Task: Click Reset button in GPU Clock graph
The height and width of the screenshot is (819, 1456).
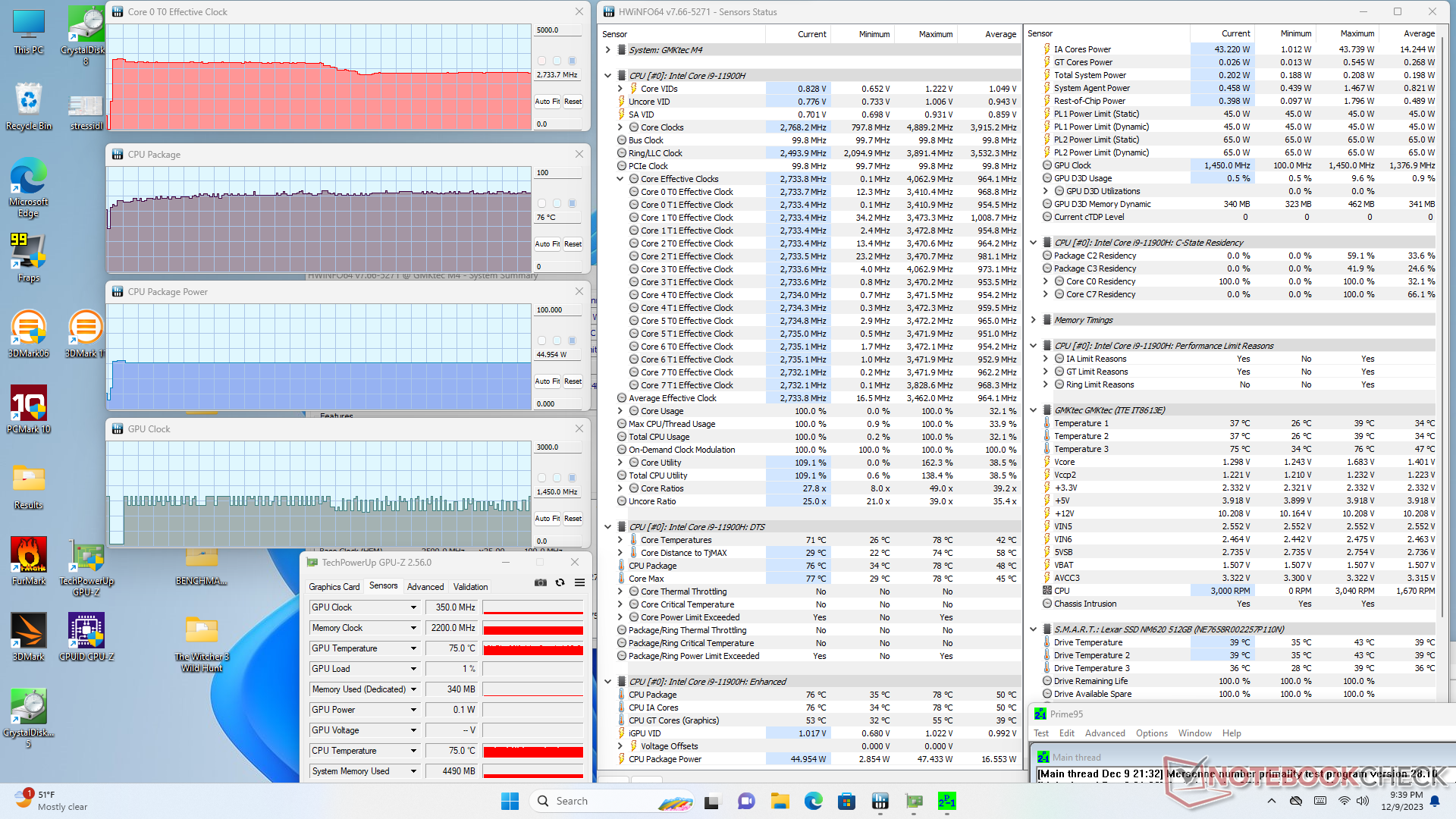Action: tap(573, 519)
